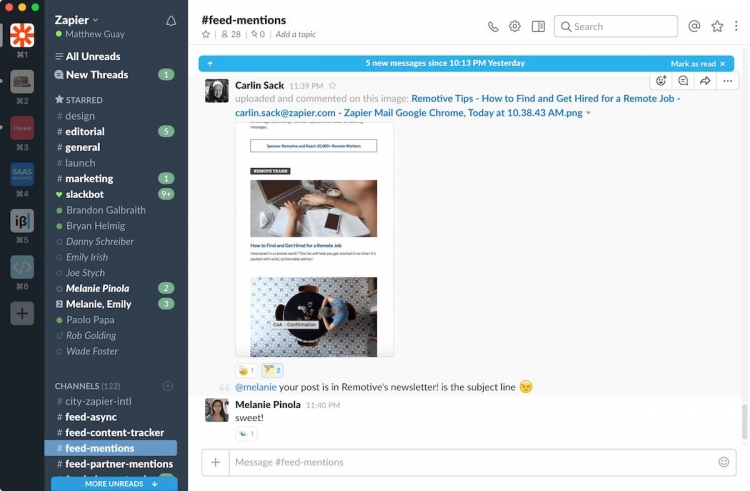Select the #marketing channel
Image resolution: width=750 pixels, height=491 pixels.
[x=88, y=179]
